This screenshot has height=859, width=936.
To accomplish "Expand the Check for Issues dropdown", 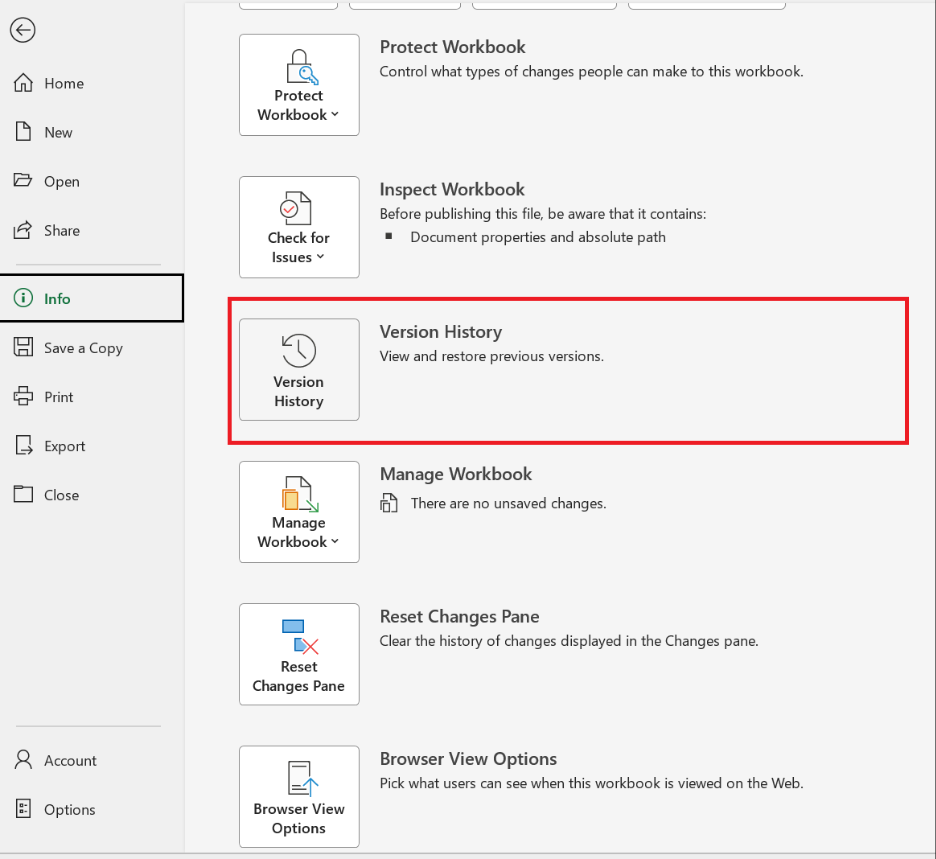I will pyautogui.click(x=298, y=227).
